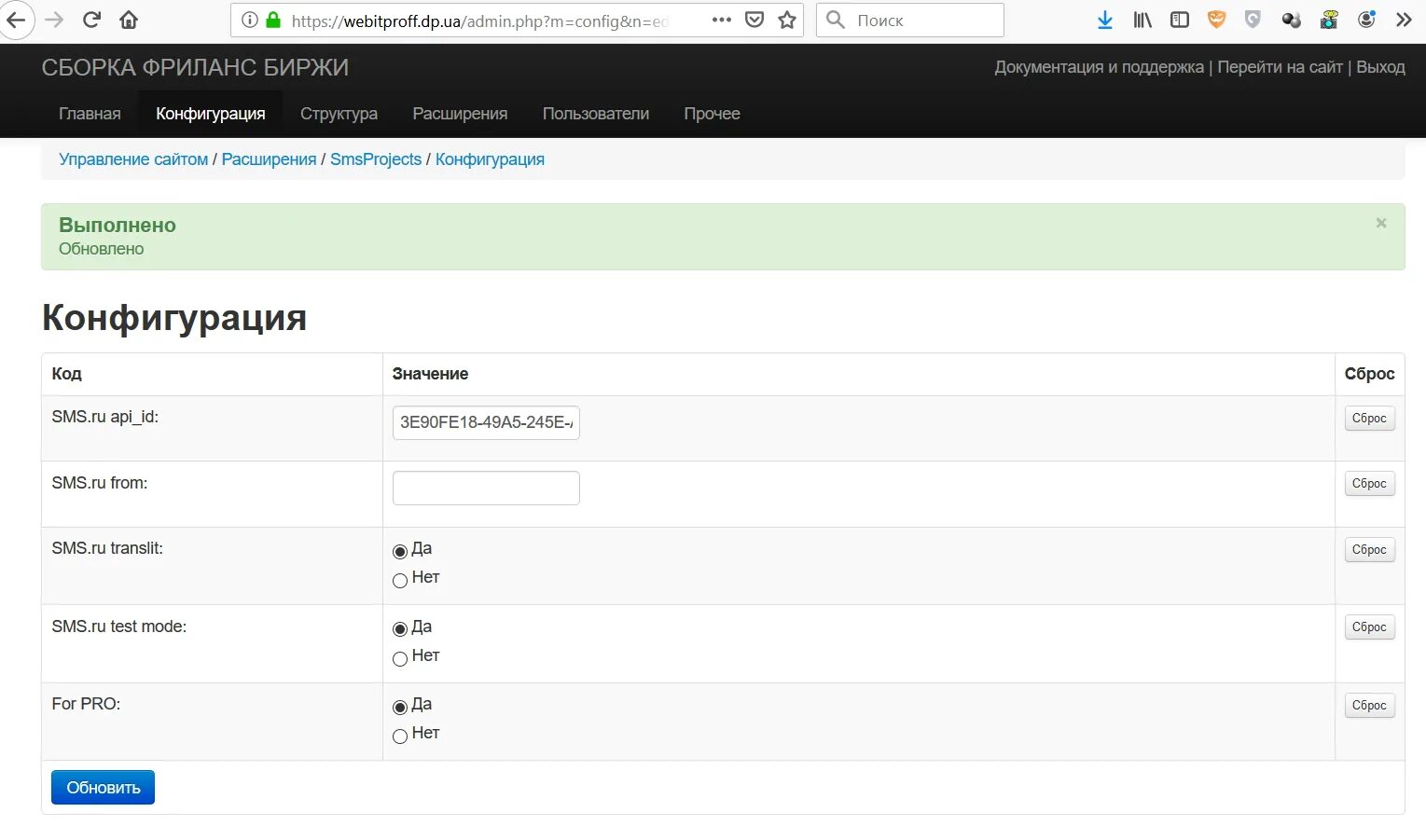Open the Структура menu item
1426x840 pixels.
tap(339, 114)
